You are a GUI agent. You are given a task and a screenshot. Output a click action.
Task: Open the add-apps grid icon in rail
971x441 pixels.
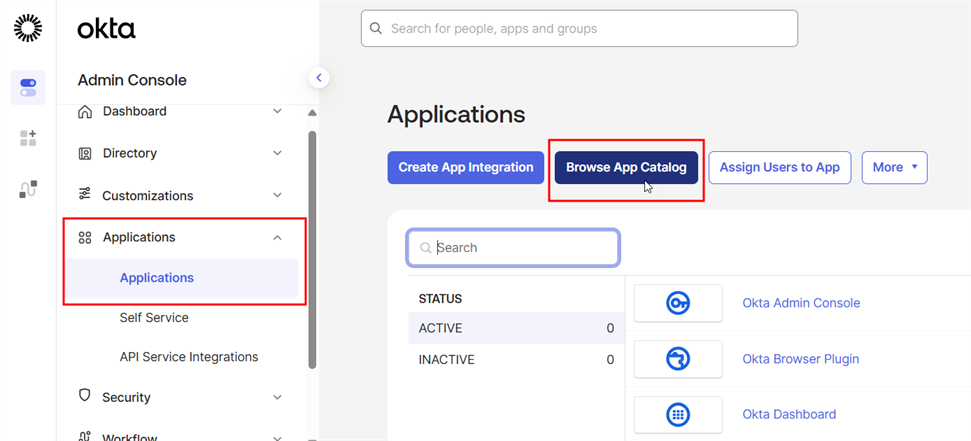pos(28,138)
